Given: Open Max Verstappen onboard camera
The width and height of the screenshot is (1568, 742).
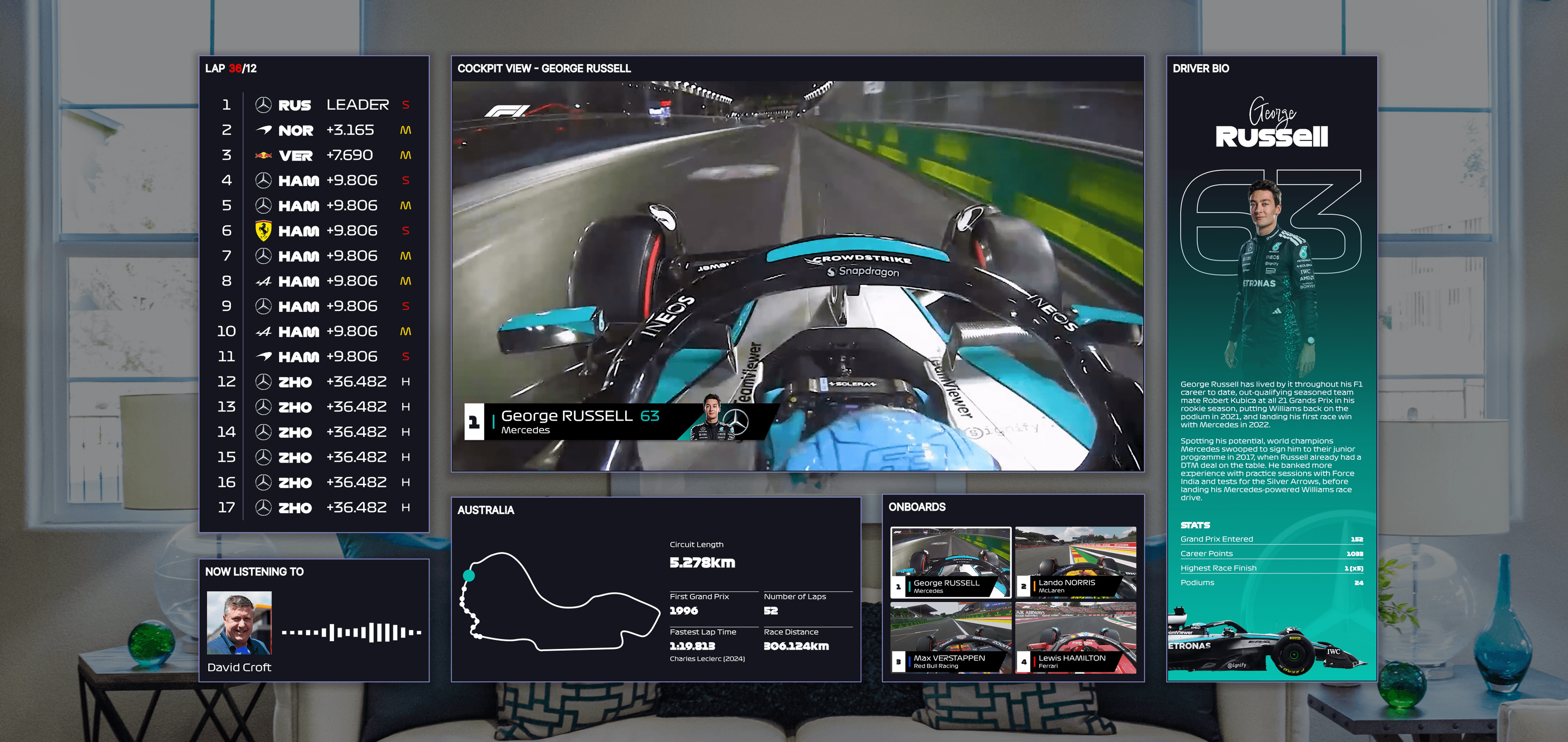Looking at the screenshot, I should click(x=950, y=637).
